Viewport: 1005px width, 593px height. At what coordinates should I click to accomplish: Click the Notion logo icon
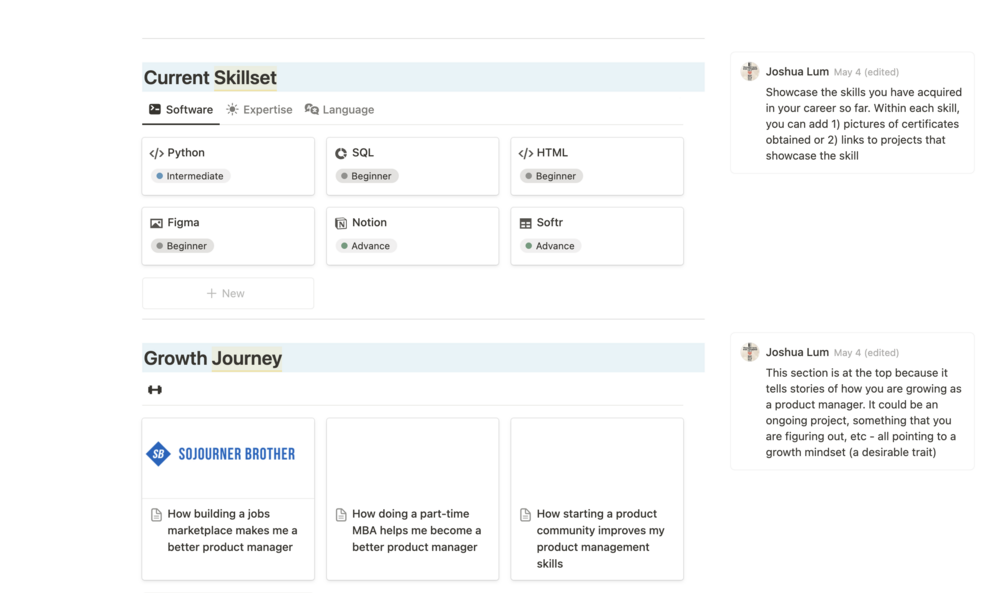point(341,223)
